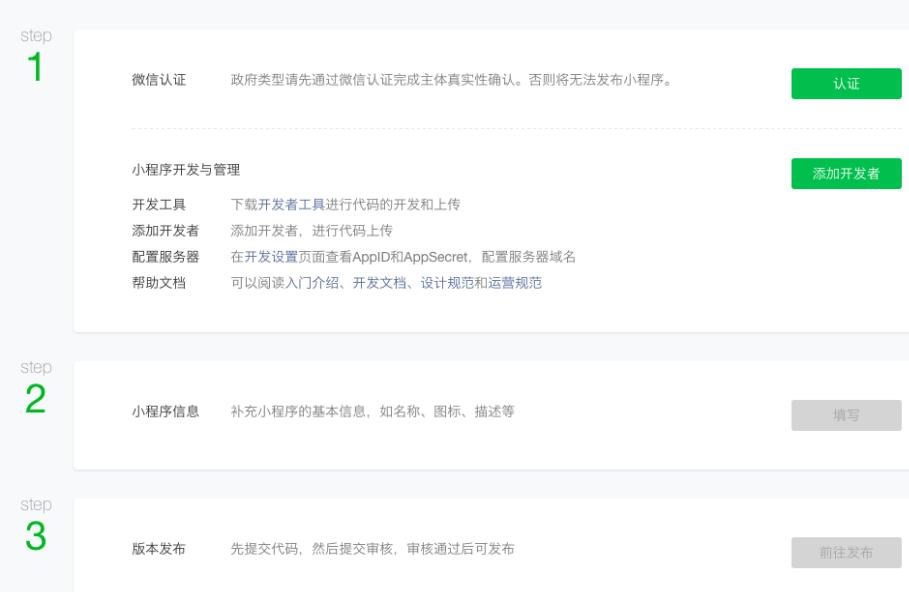Click the greyed-out 前往发布 button
909x592 pixels.
point(846,553)
